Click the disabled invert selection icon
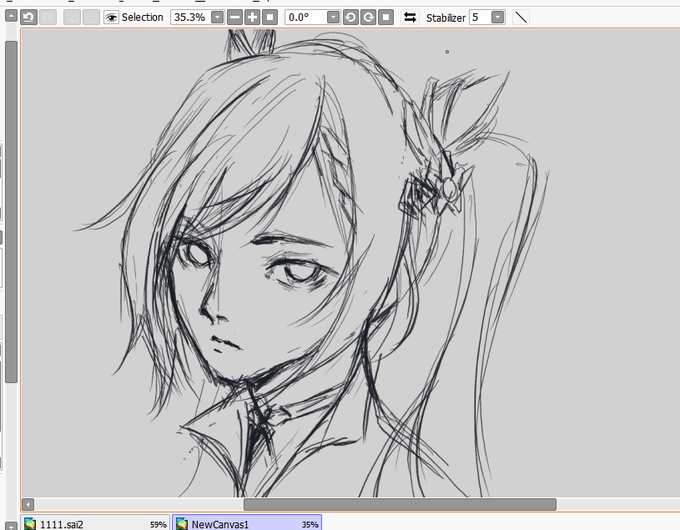Viewport: 680px width, 530px height. tap(91, 17)
